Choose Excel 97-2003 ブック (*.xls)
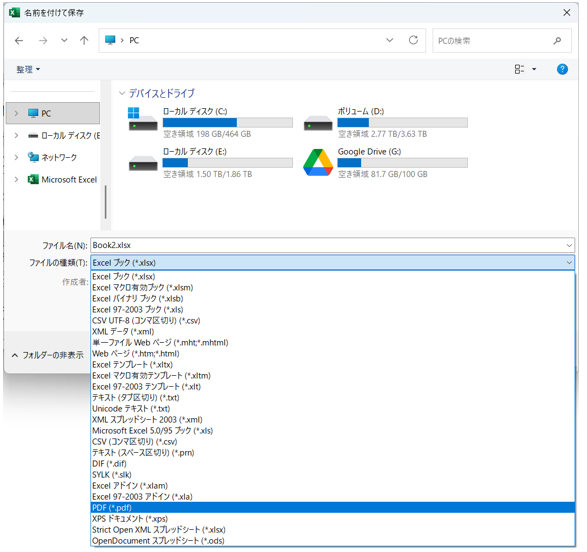The height and width of the screenshot is (552, 587). click(333, 309)
